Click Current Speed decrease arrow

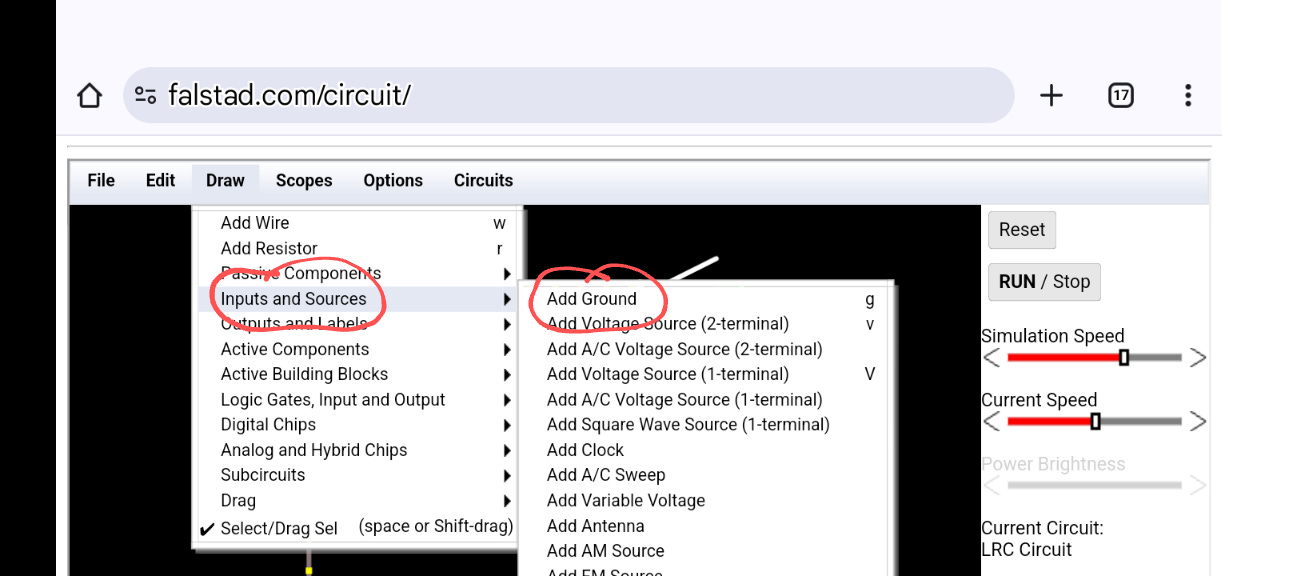click(x=991, y=421)
